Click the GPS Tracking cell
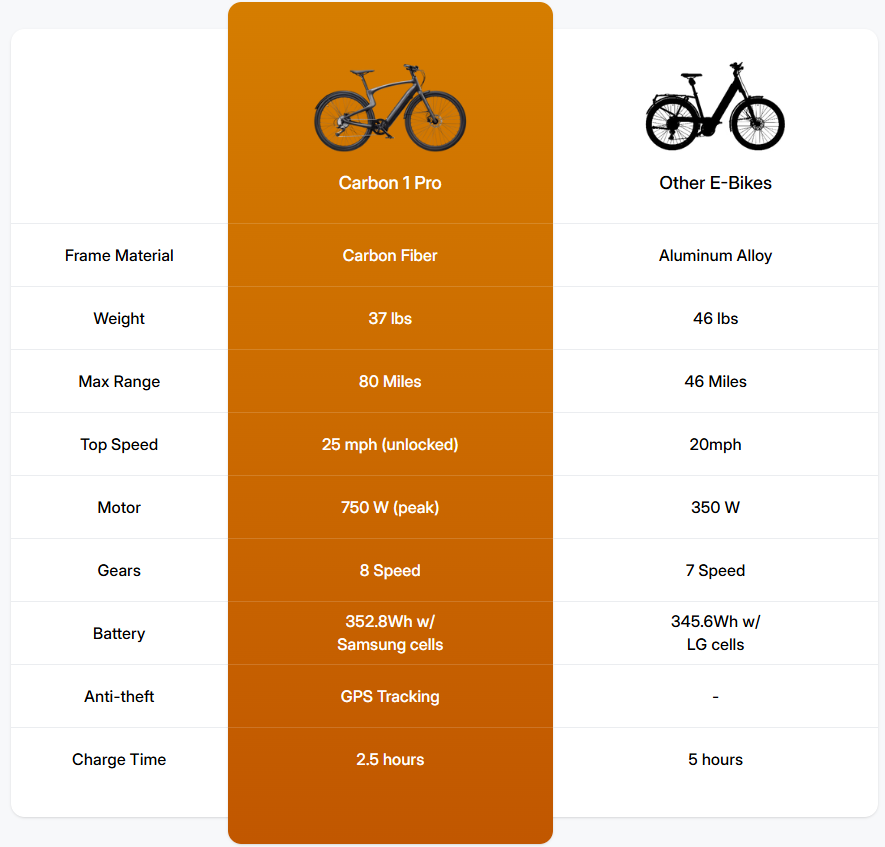 point(390,697)
